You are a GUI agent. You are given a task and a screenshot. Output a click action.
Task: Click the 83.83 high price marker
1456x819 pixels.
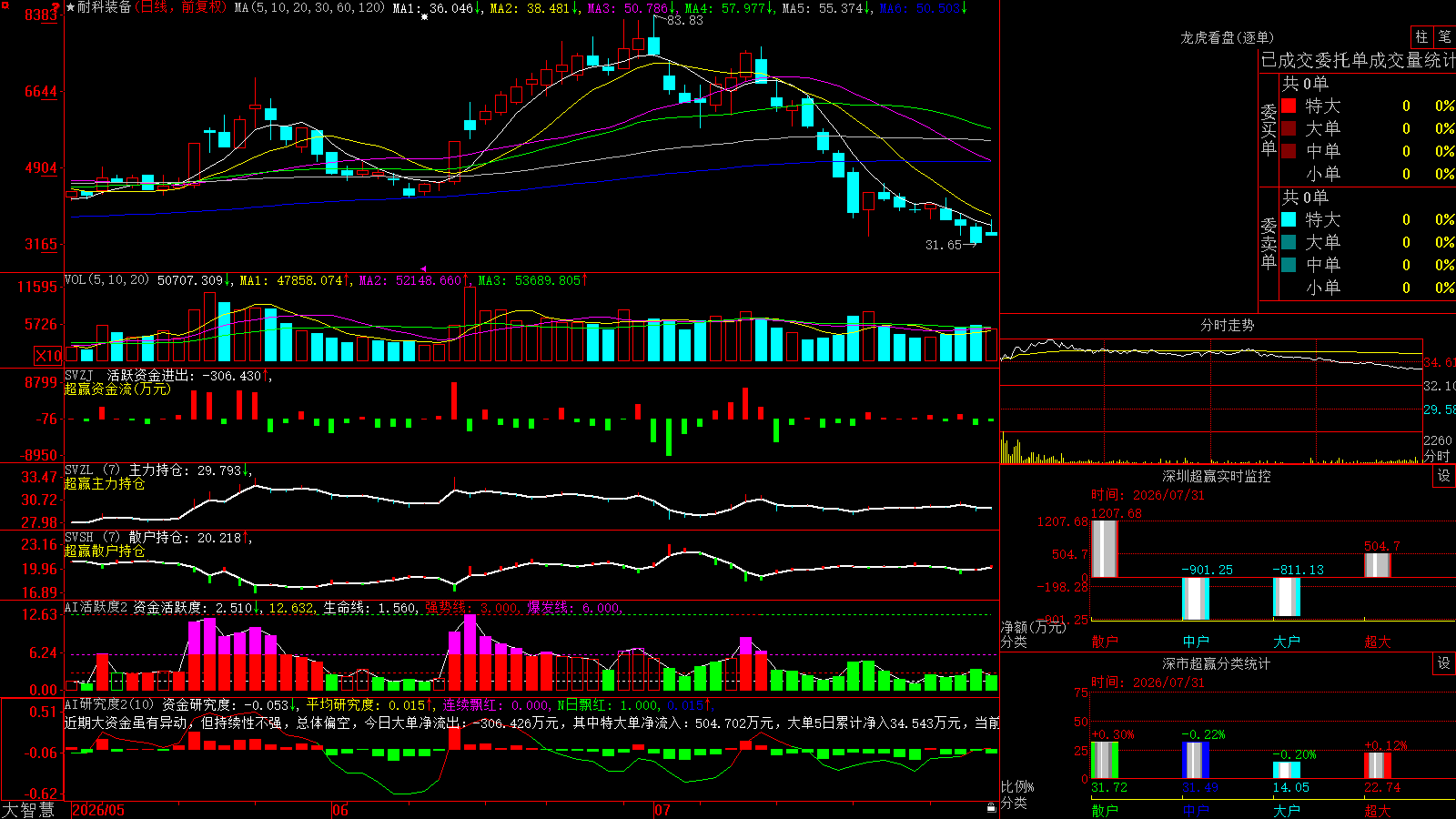pyautogui.click(x=685, y=20)
